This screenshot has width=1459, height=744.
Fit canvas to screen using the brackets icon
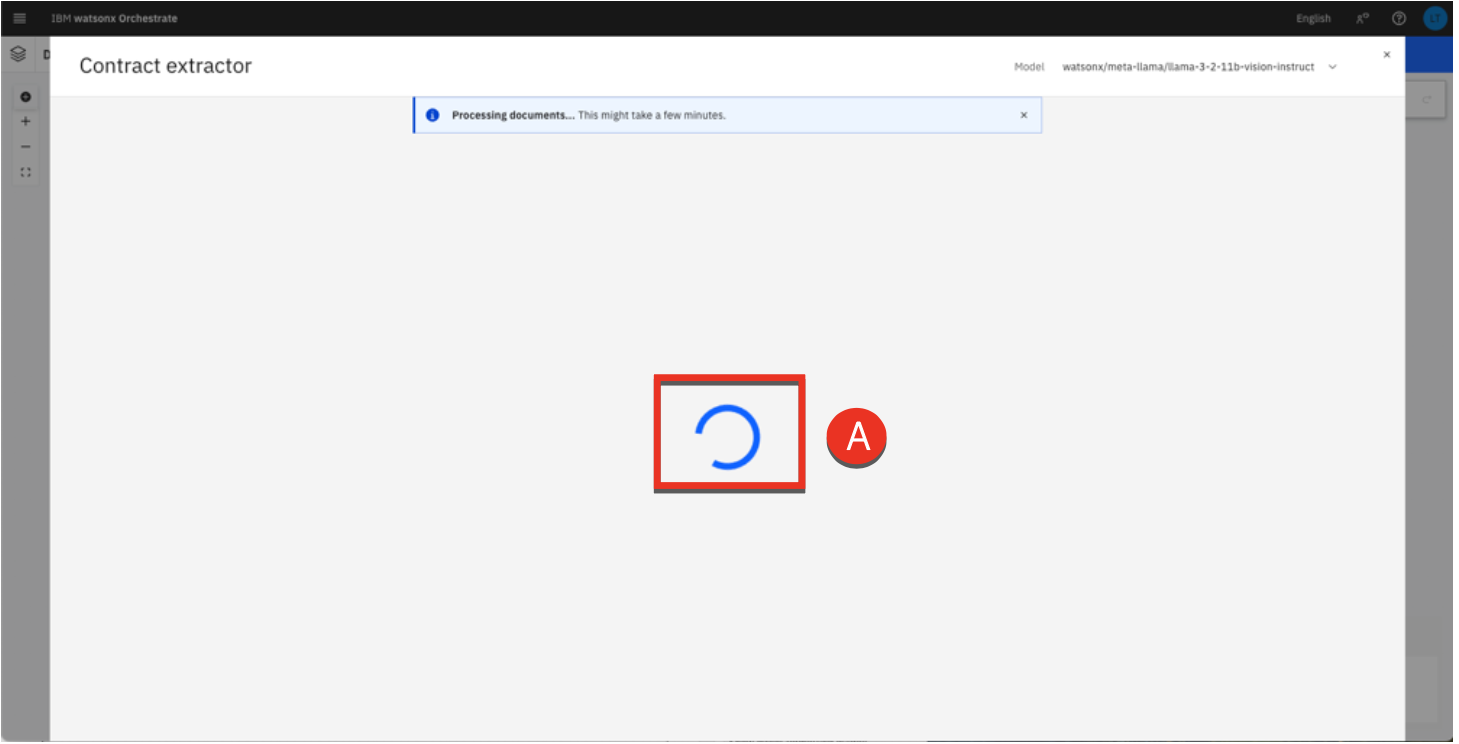[26, 172]
